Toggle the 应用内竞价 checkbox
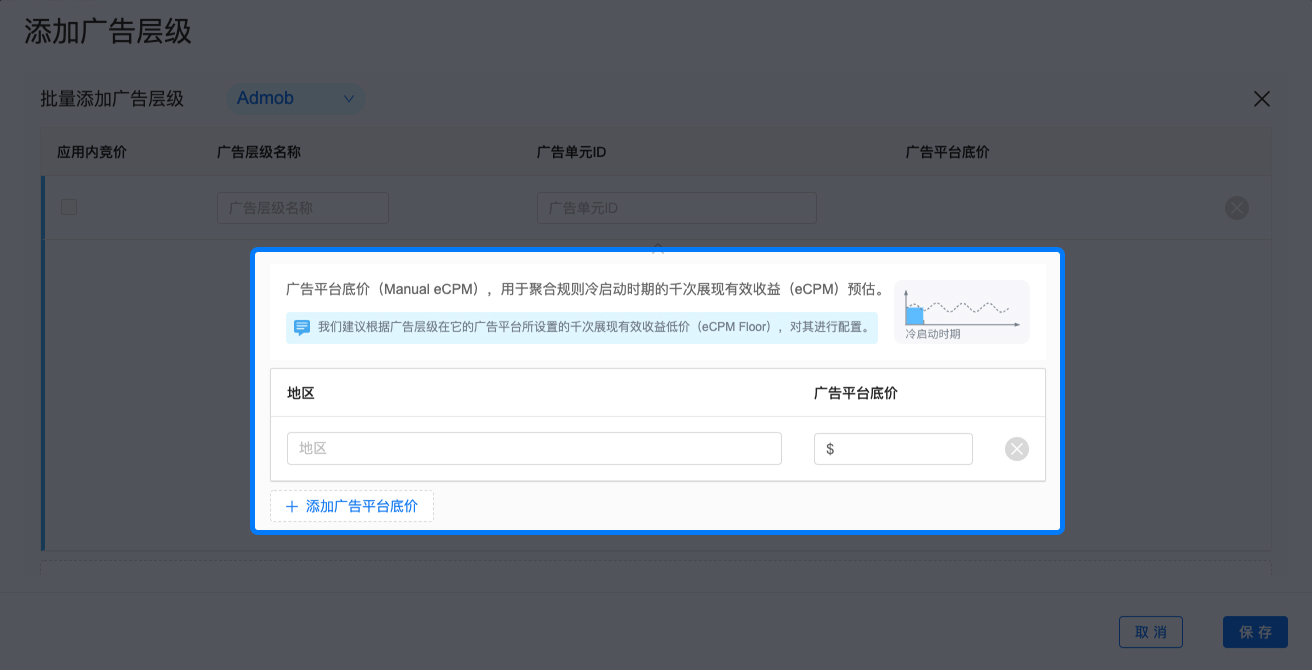 [69, 207]
